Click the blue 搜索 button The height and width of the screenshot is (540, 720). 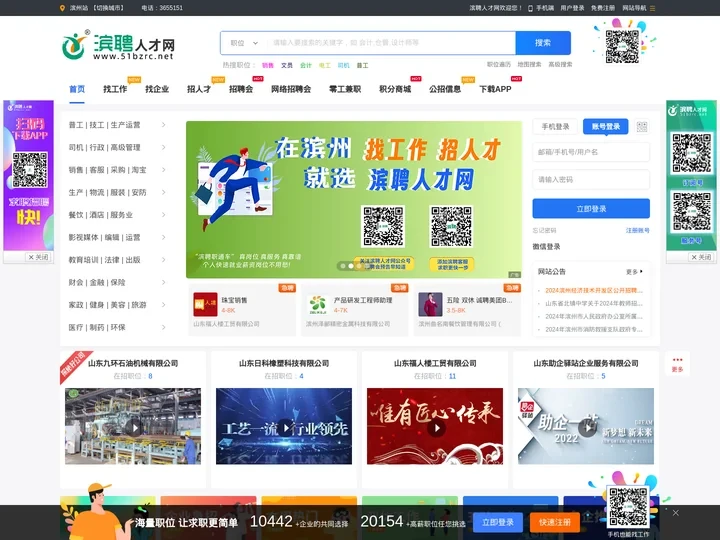(543, 43)
